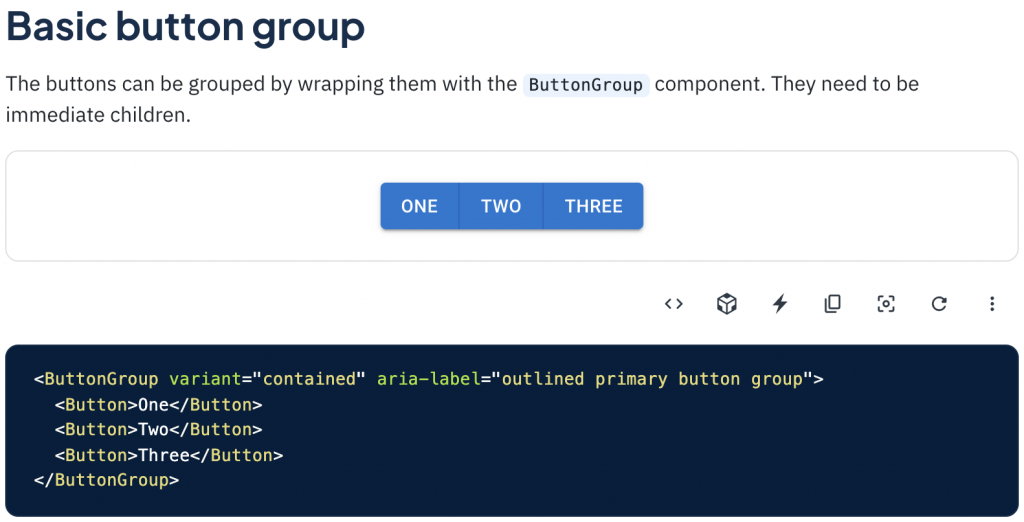Click the Button Three code line

(x=169, y=455)
